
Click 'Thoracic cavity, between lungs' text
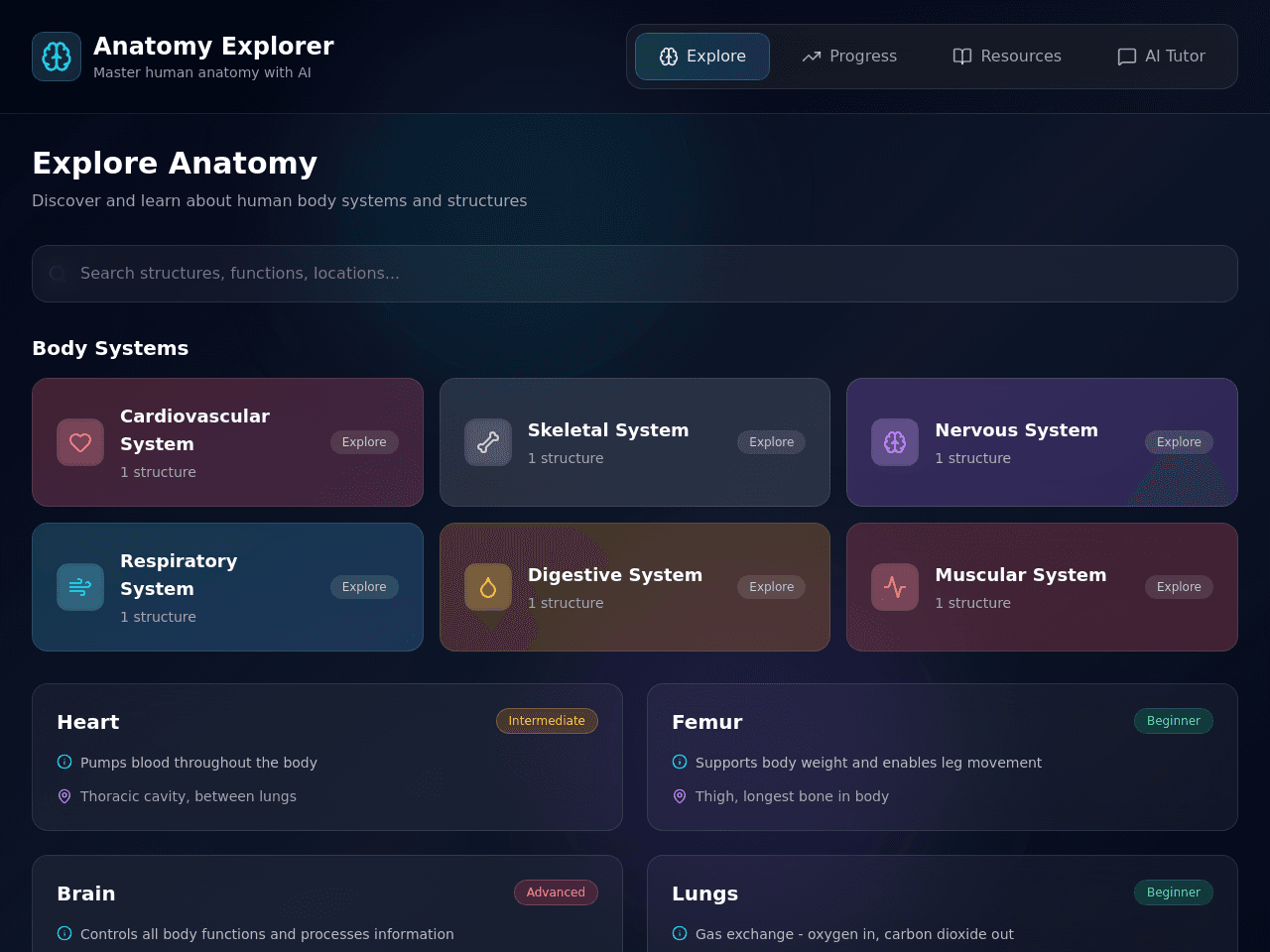tap(189, 796)
